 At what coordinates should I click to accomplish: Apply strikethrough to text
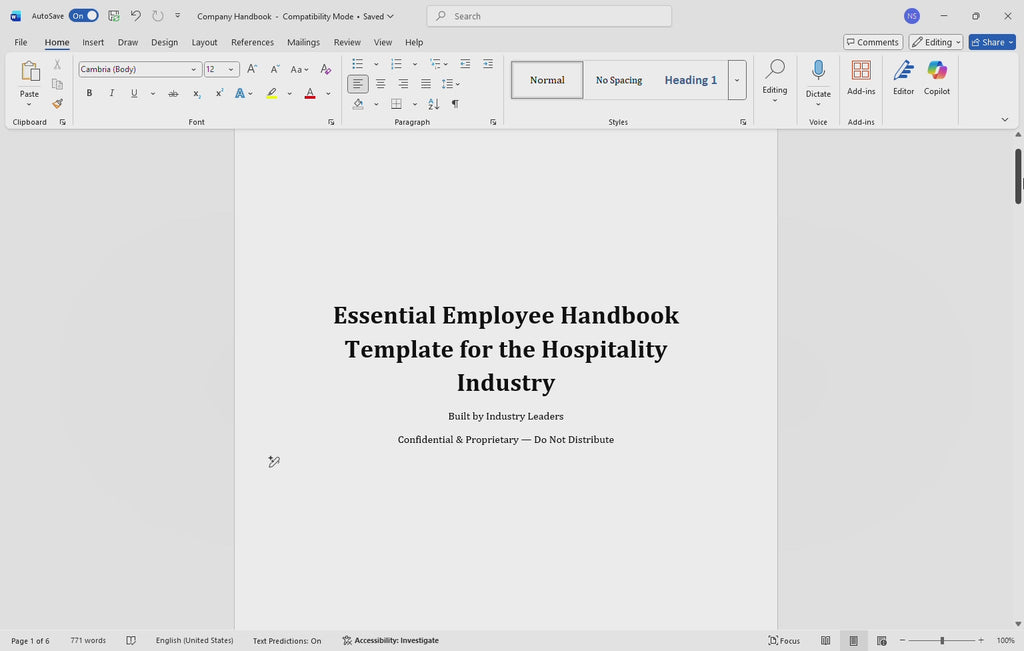[172, 93]
